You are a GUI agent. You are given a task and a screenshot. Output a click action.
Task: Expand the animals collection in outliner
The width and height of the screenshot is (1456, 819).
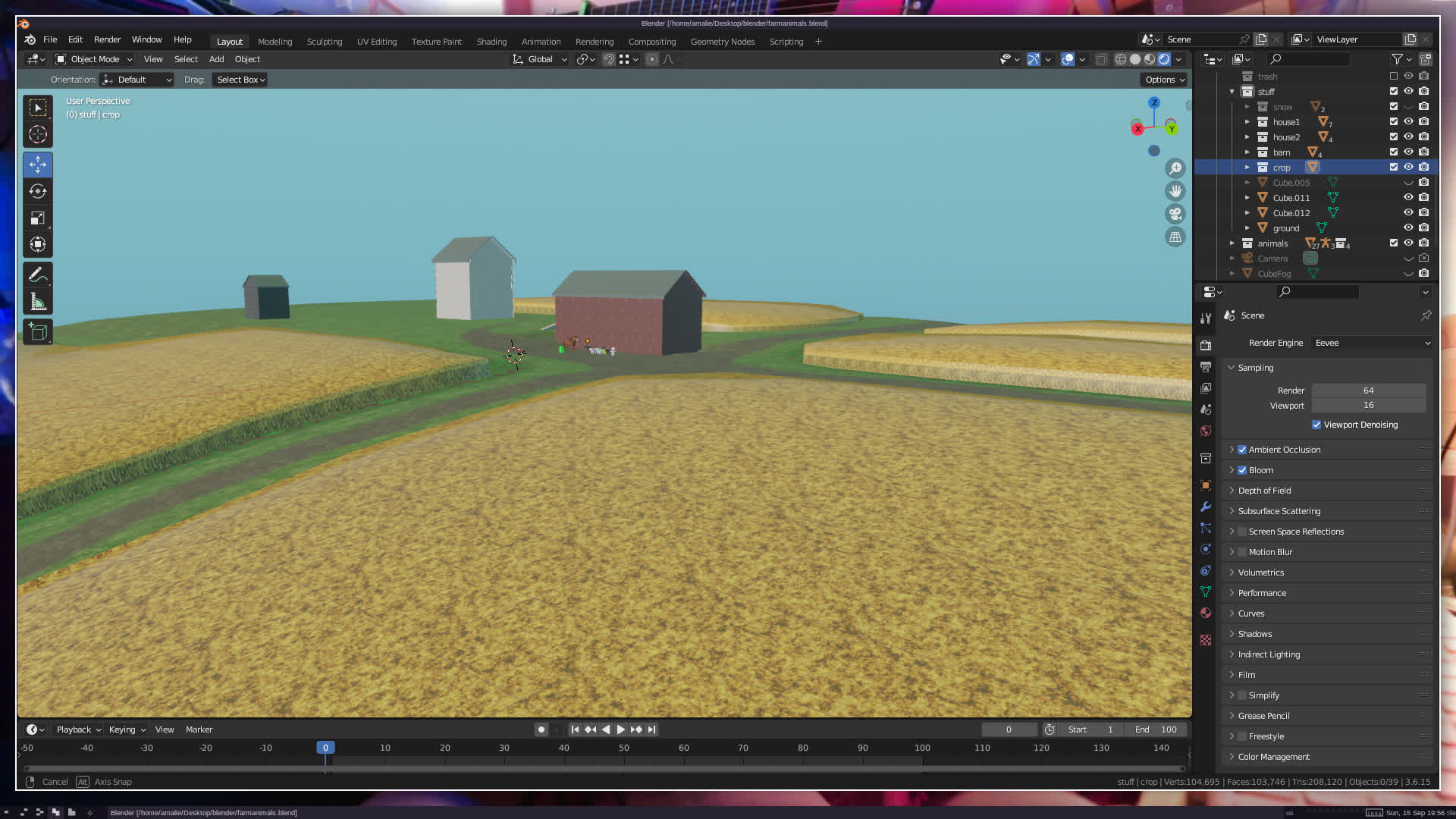click(x=1232, y=243)
